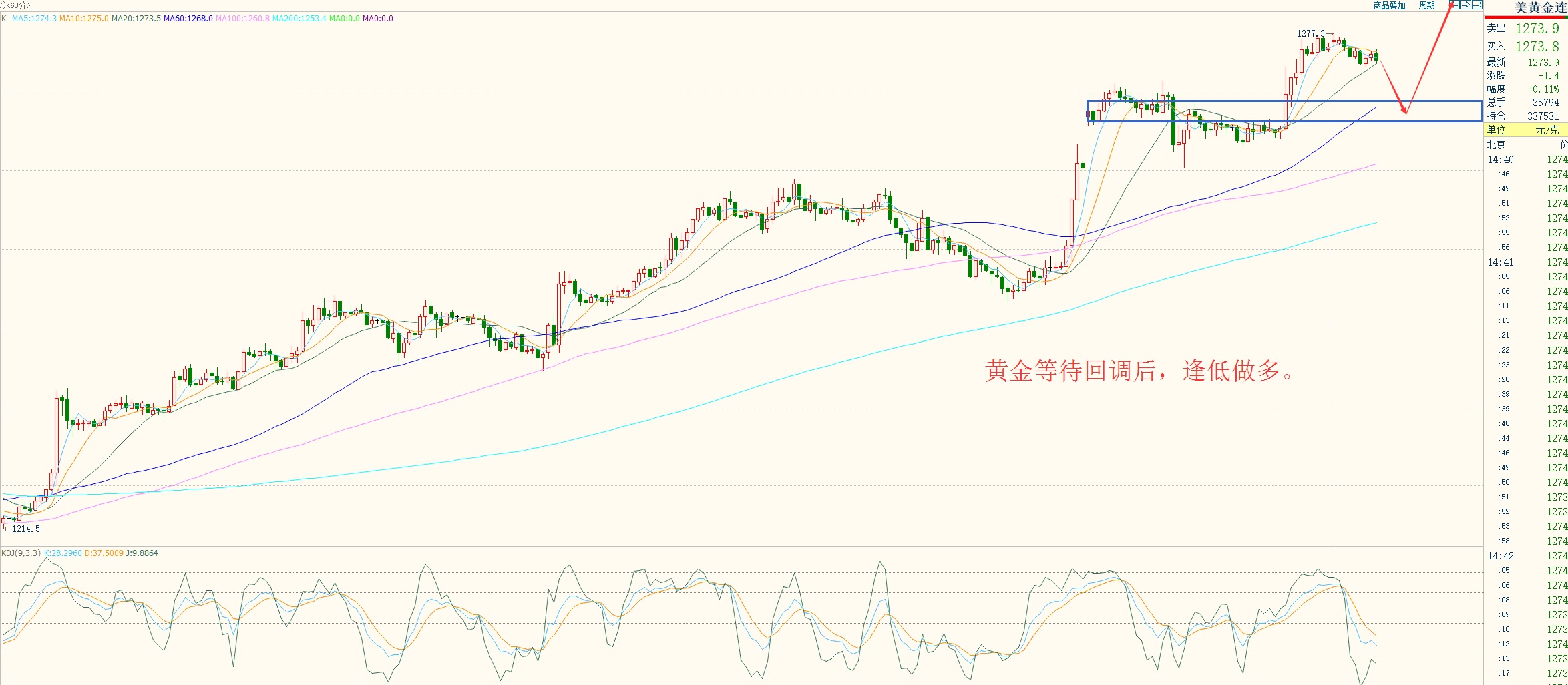Click the right arrow panel icon at top right
Image resolution: width=1568 pixels, height=685 pixels.
tap(1465, 5)
